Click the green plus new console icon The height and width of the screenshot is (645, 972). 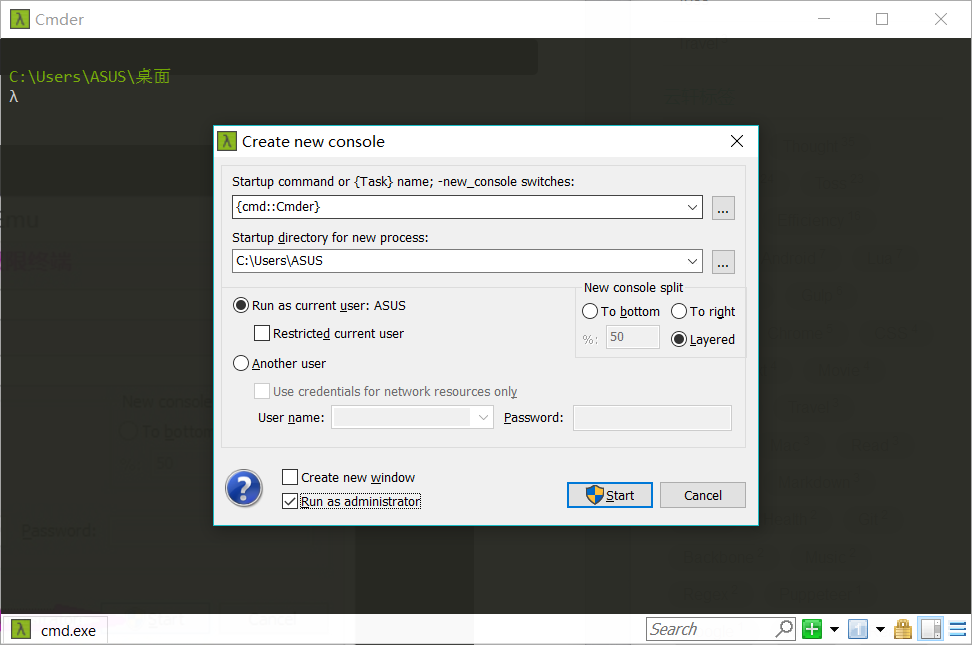(x=811, y=629)
